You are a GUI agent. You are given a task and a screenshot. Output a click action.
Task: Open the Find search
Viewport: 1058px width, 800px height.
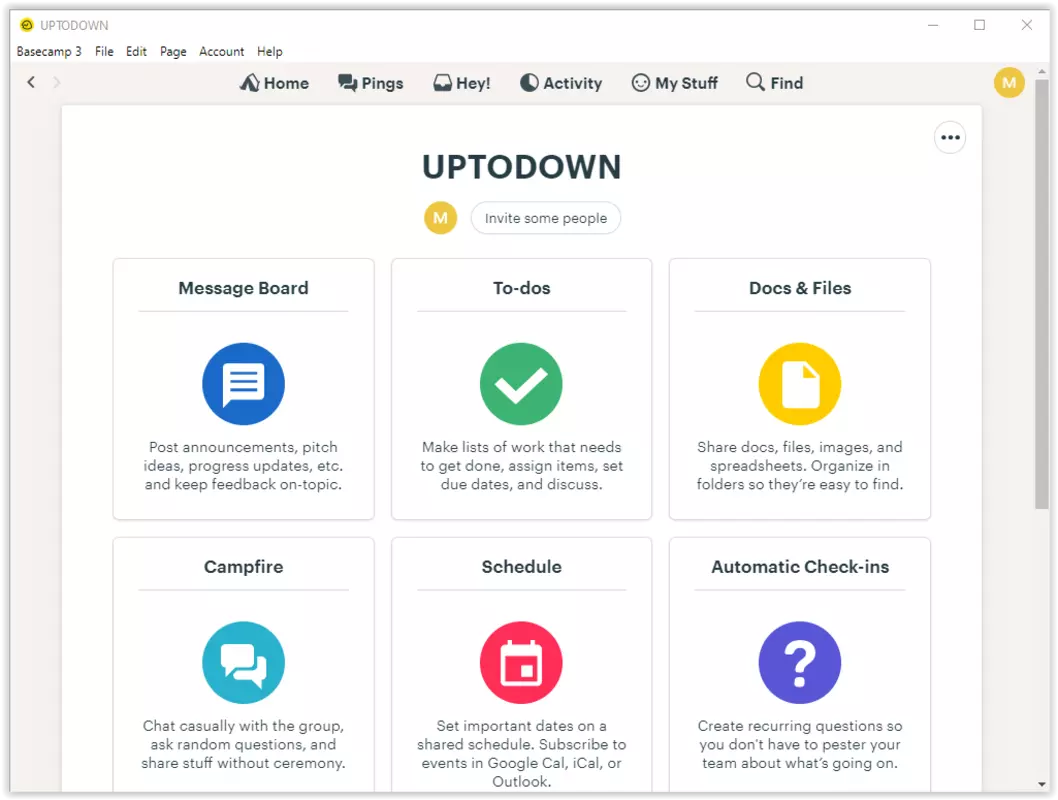coord(775,83)
